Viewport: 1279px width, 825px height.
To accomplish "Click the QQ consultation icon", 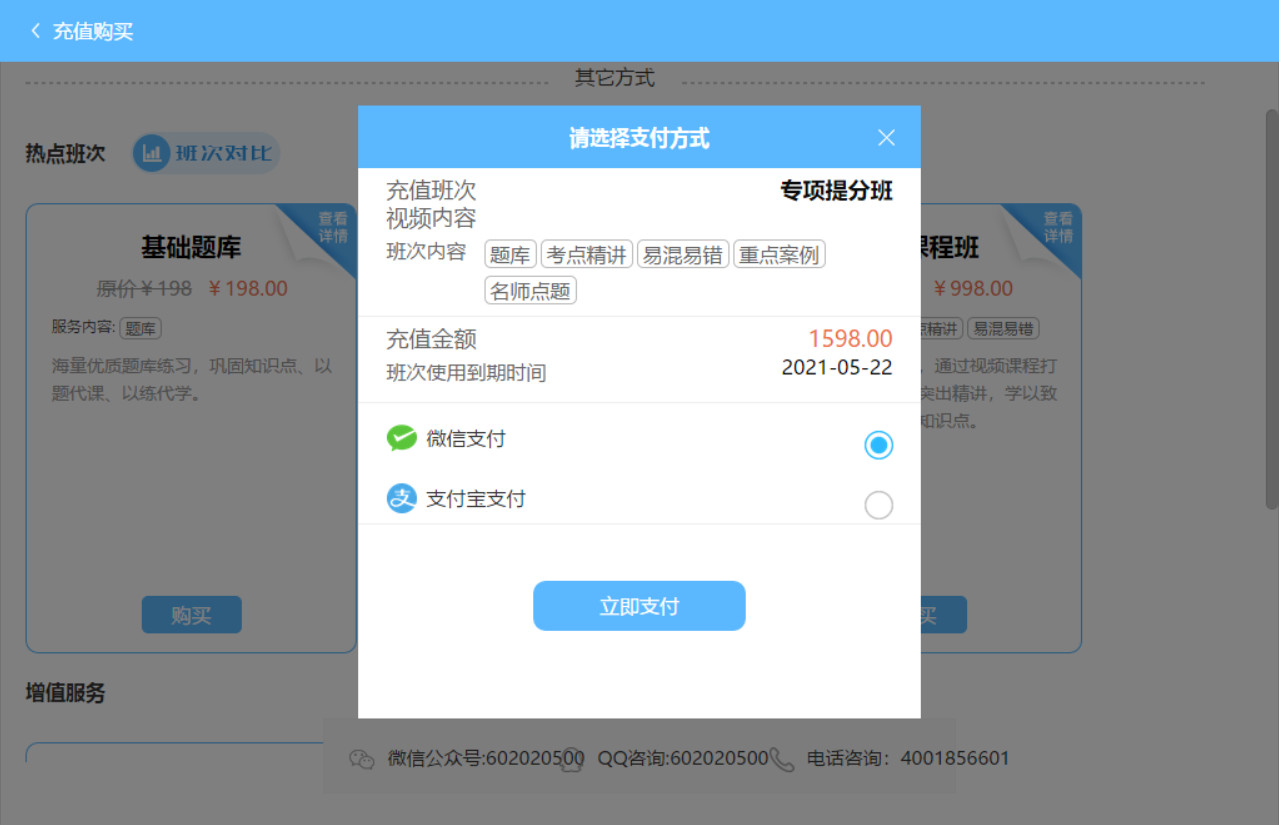I will click(x=572, y=759).
